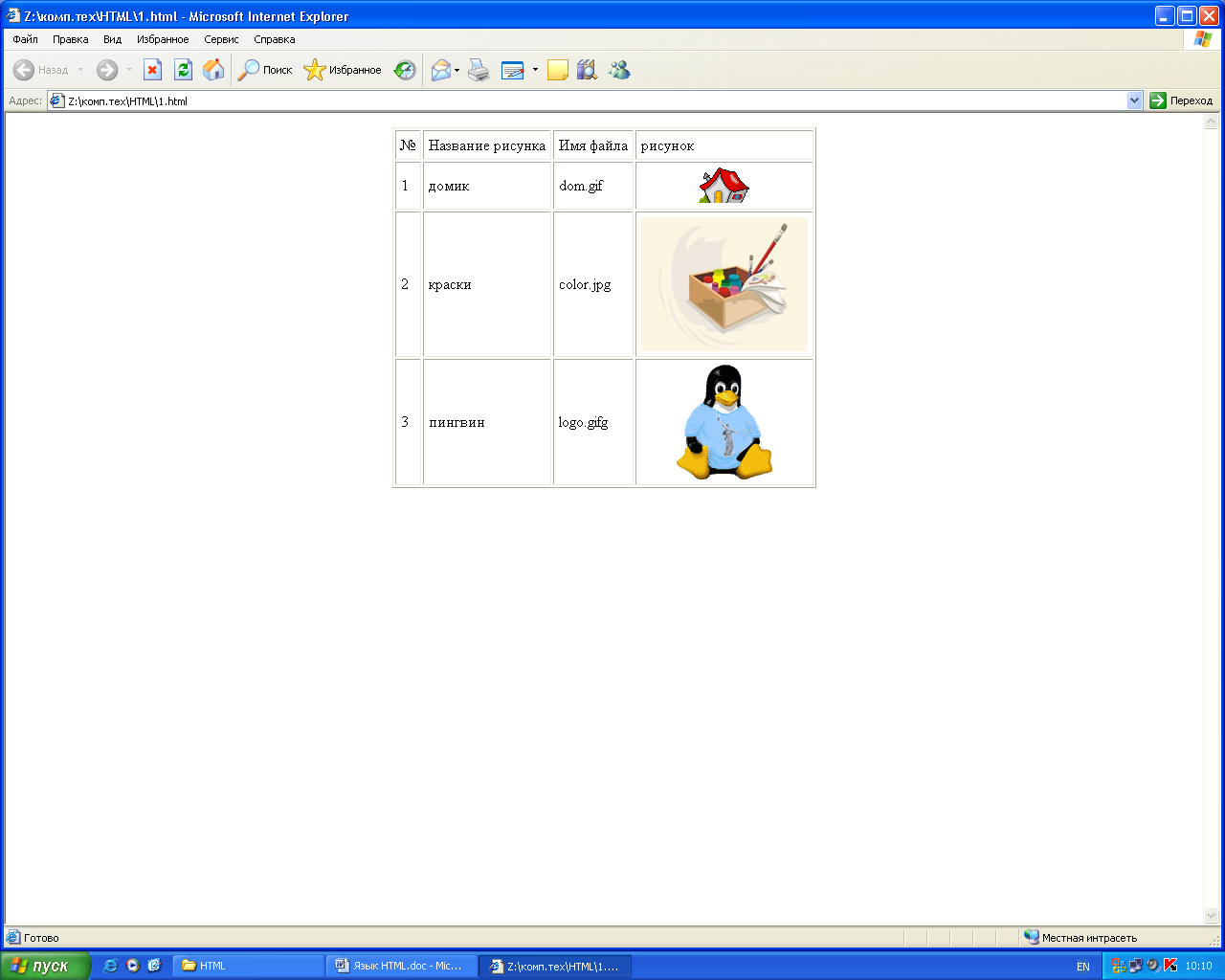Click the EN language indicator
The width and height of the screenshot is (1225, 980).
click(1083, 967)
